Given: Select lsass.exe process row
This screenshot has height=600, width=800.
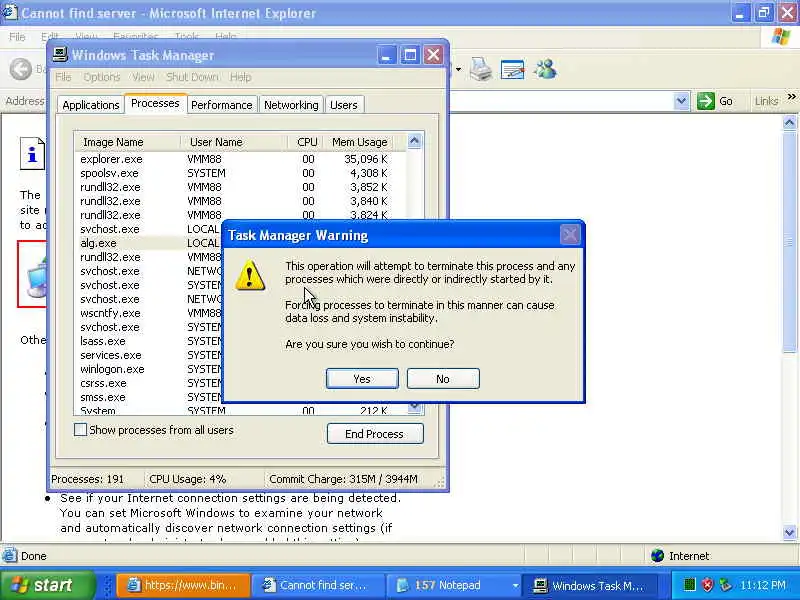Looking at the screenshot, I should point(149,341).
